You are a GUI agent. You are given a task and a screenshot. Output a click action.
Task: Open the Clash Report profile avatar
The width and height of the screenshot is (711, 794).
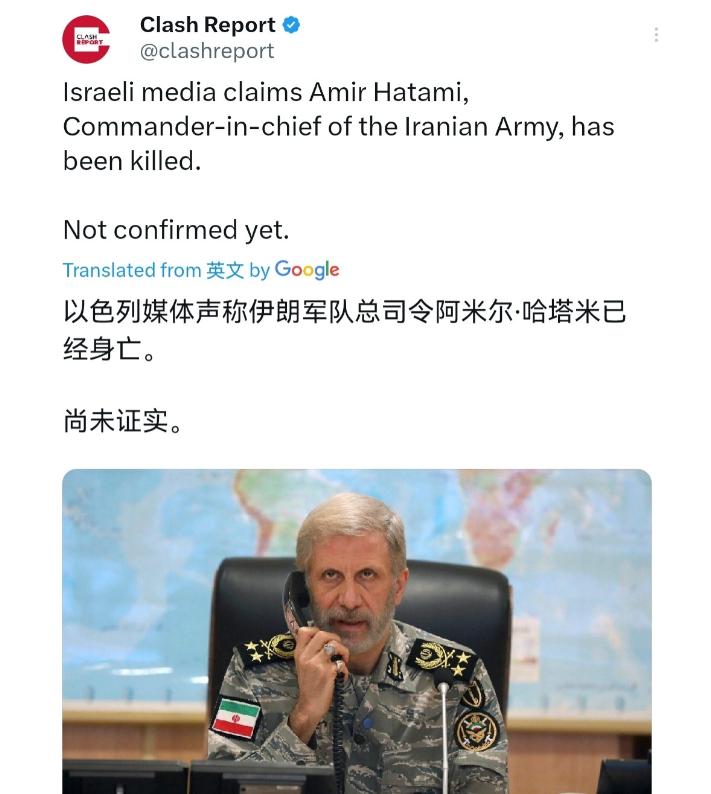(86, 39)
